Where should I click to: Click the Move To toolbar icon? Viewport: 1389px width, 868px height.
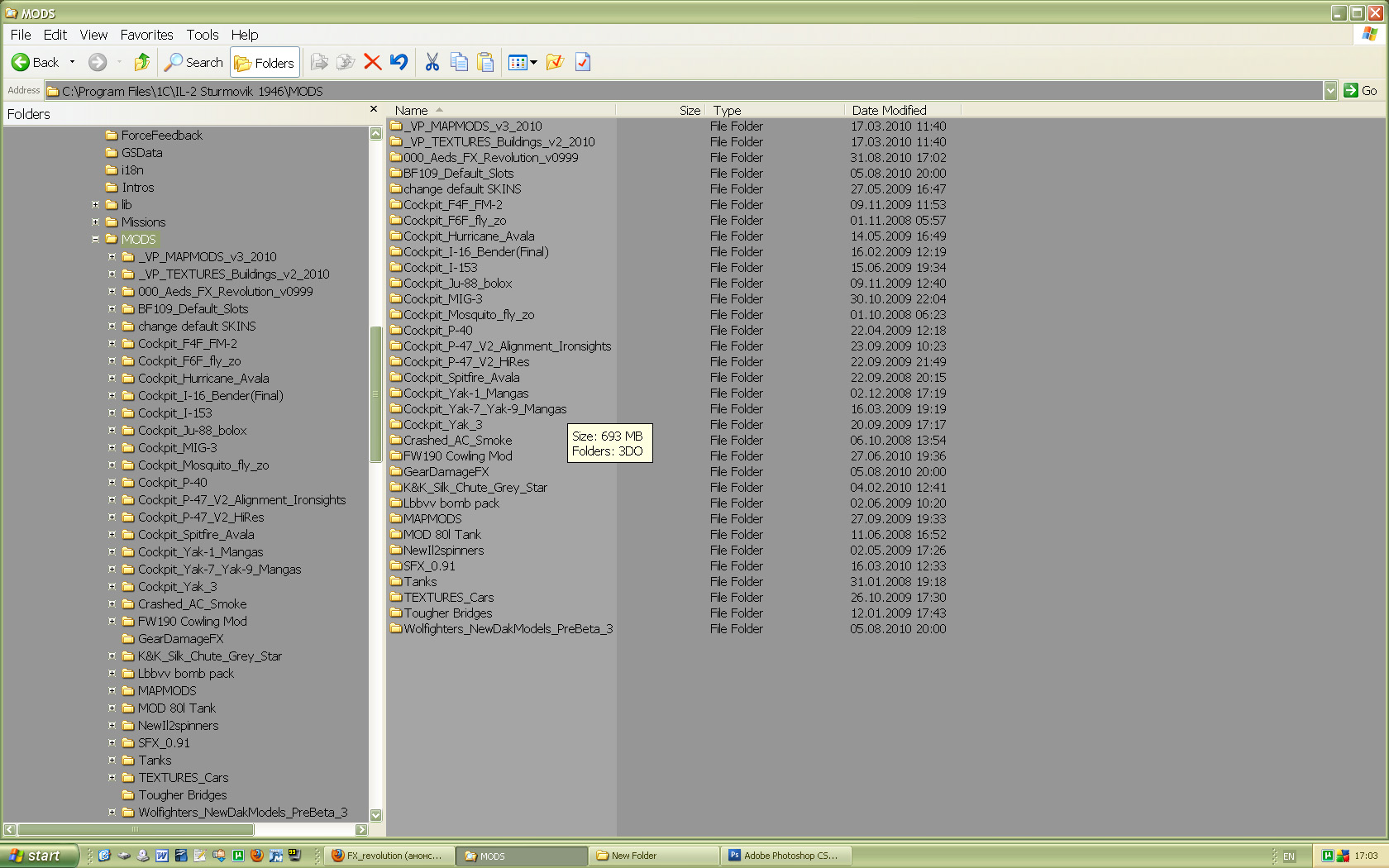tap(319, 62)
